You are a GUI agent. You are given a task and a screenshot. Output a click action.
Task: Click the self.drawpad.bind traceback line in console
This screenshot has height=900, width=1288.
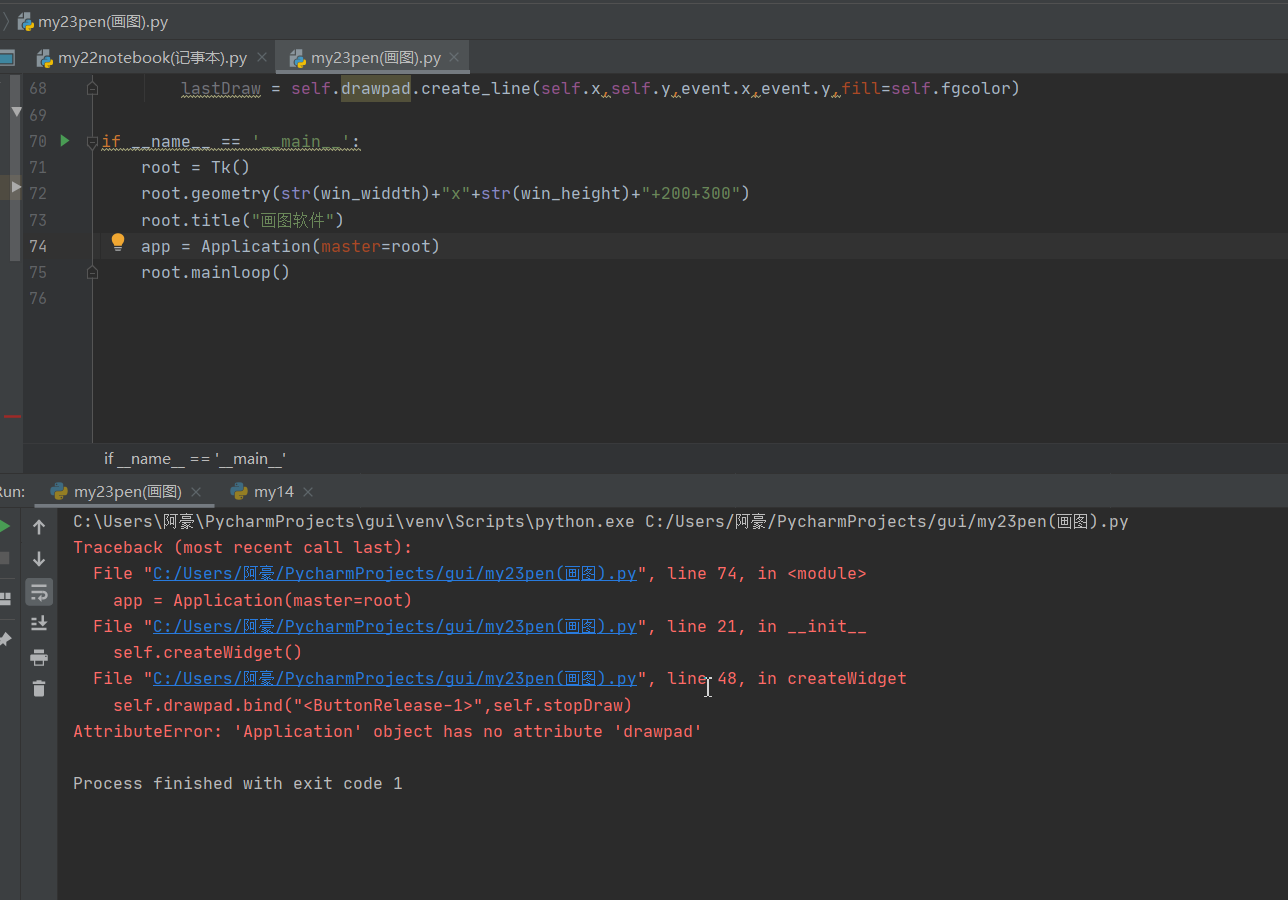coord(373,705)
